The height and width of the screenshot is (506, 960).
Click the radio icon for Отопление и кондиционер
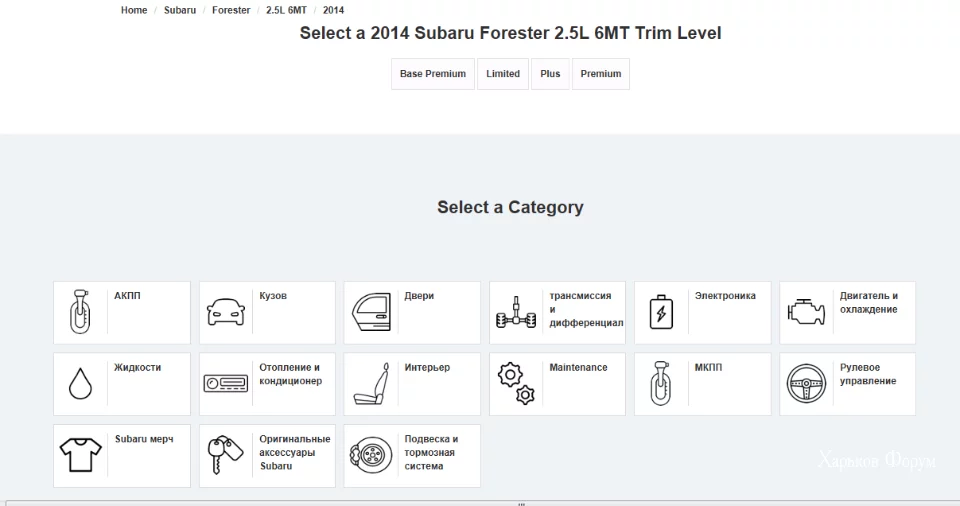(x=226, y=383)
